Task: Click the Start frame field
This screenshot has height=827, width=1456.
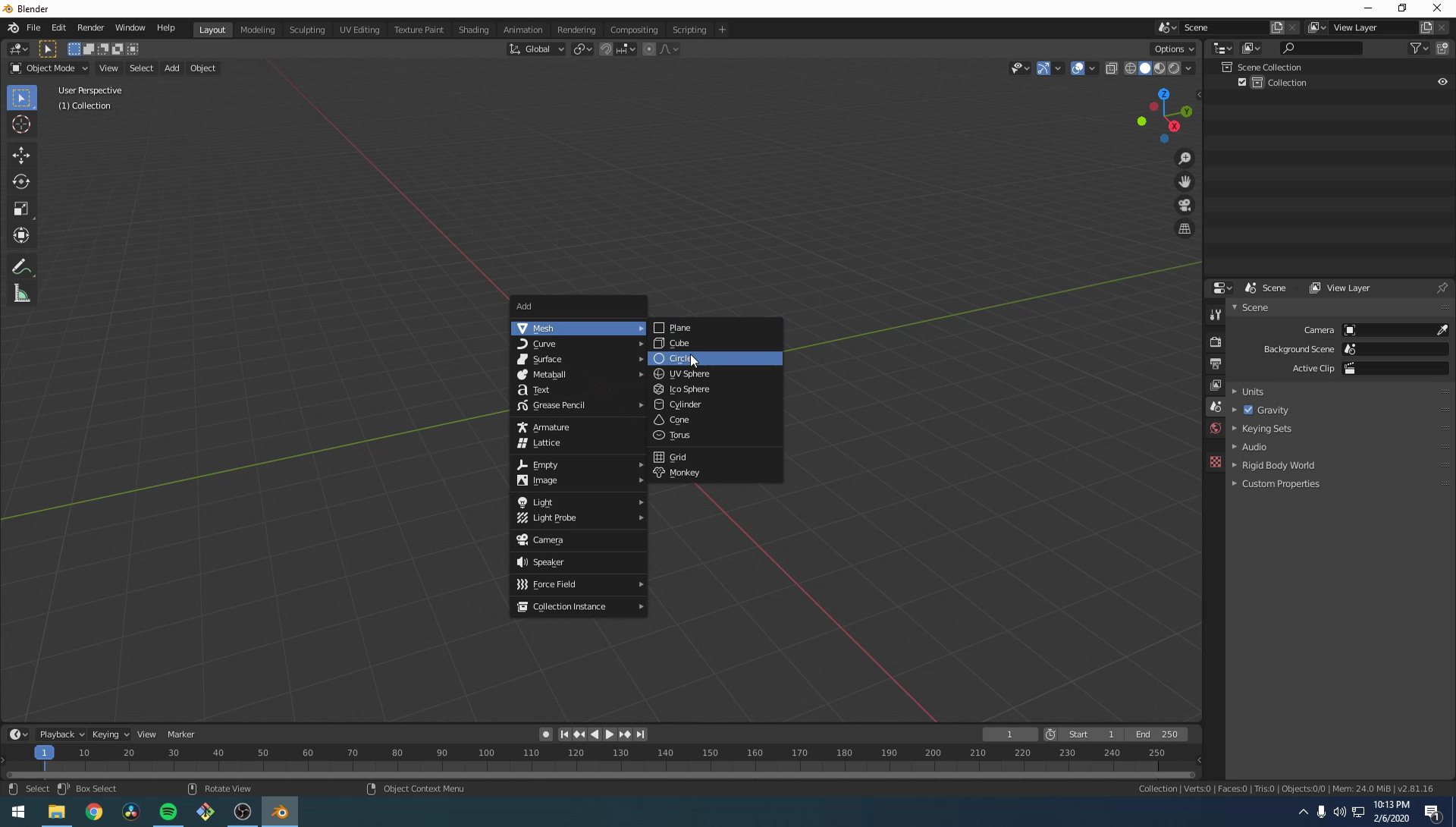Action: (x=1091, y=734)
